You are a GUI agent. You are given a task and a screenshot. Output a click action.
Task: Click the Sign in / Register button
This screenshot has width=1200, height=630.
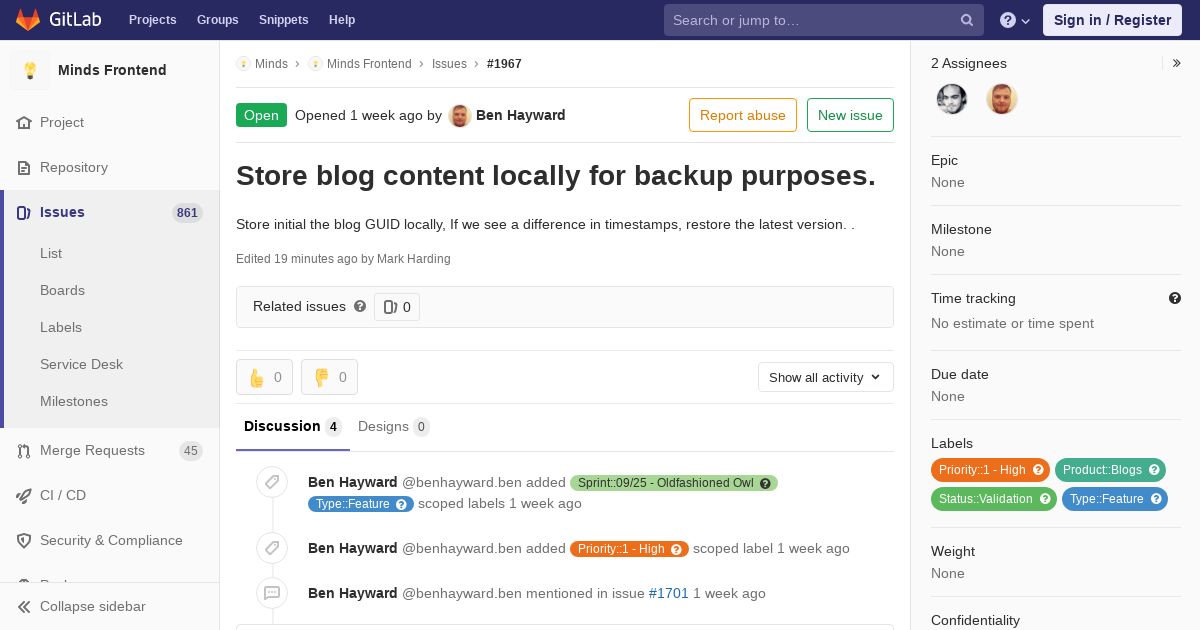(x=1112, y=20)
